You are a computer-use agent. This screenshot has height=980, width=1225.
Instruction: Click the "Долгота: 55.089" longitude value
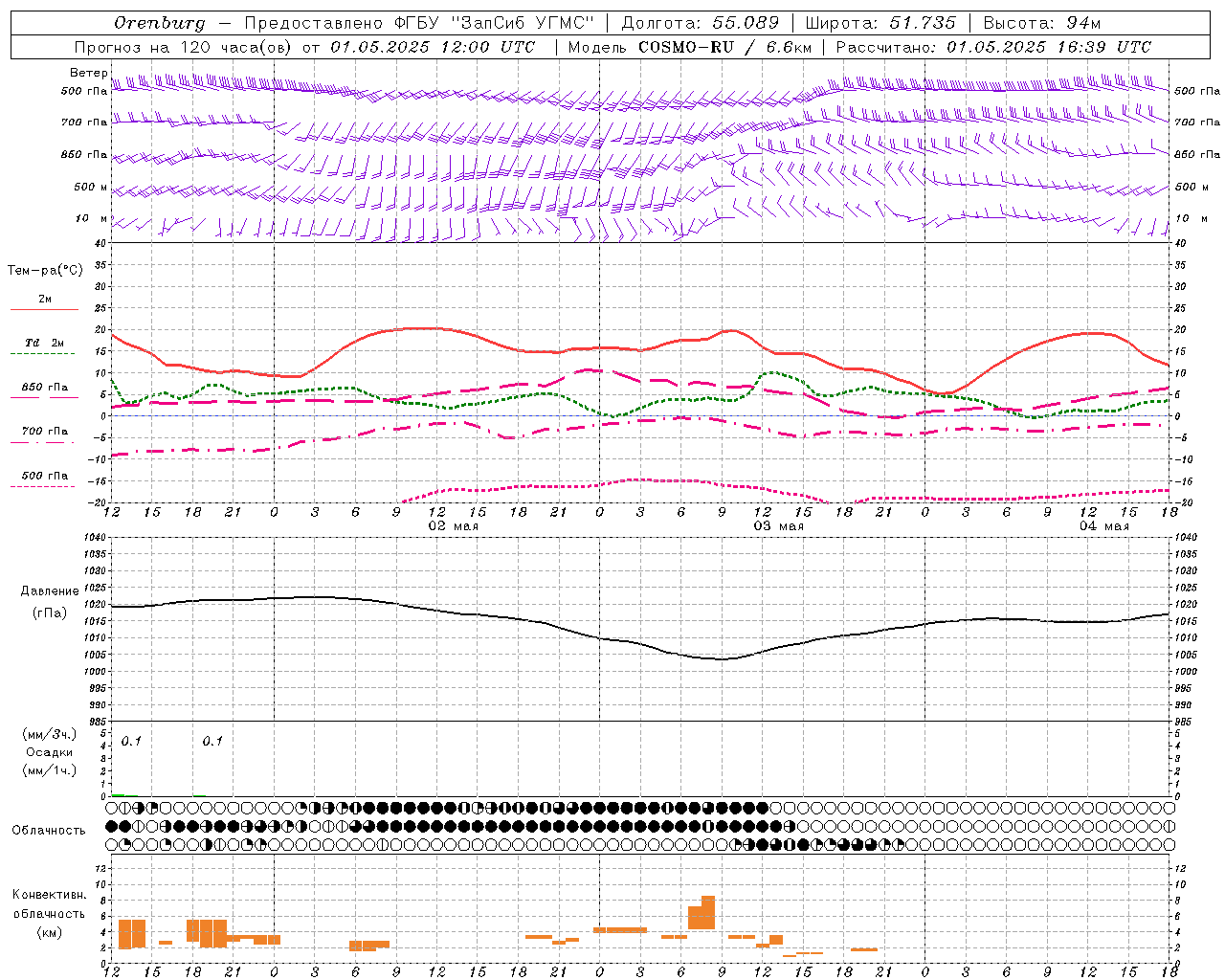(701, 23)
